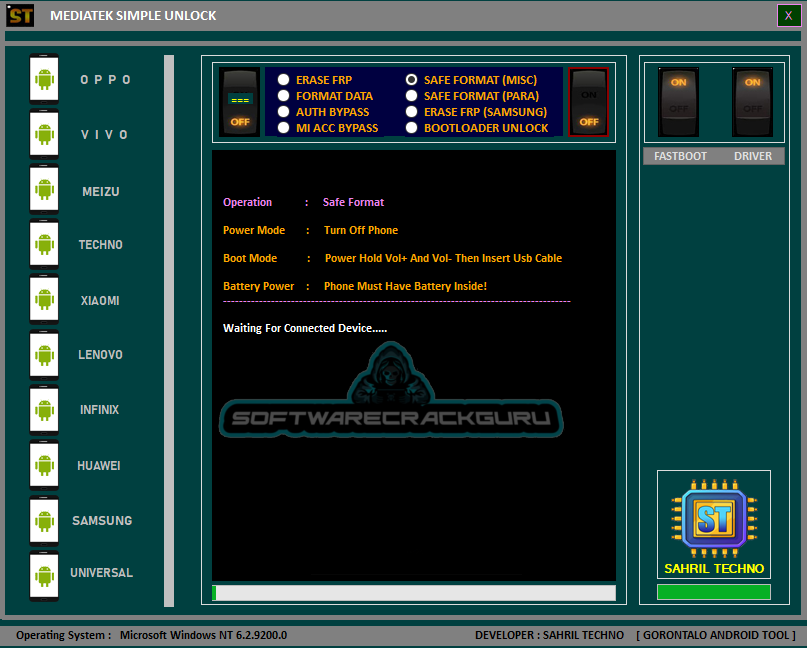Choose the INFINIX brand label
The image size is (807, 648).
point(99,410)
